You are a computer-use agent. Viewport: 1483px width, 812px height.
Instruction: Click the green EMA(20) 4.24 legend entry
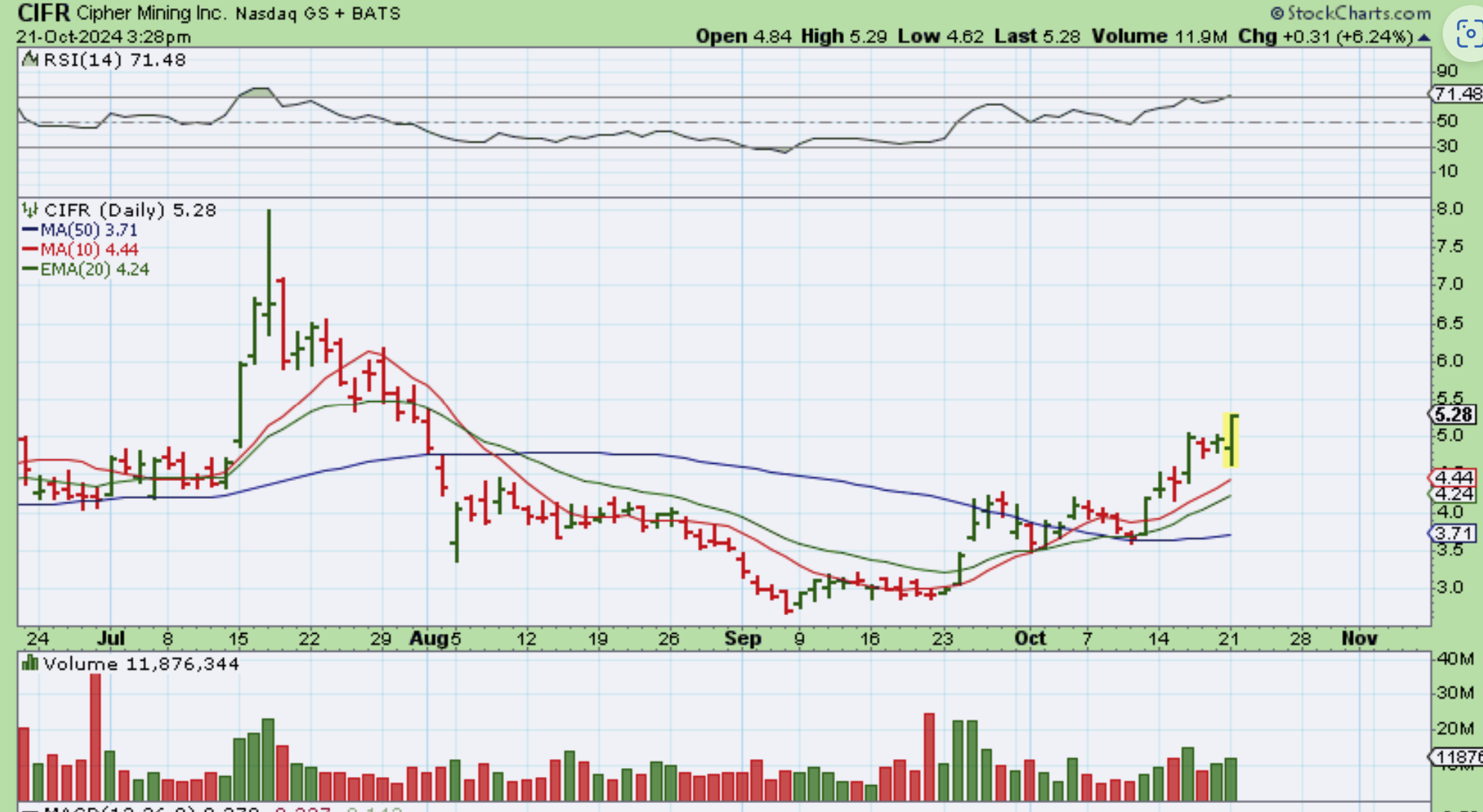(x=86, y=269)
